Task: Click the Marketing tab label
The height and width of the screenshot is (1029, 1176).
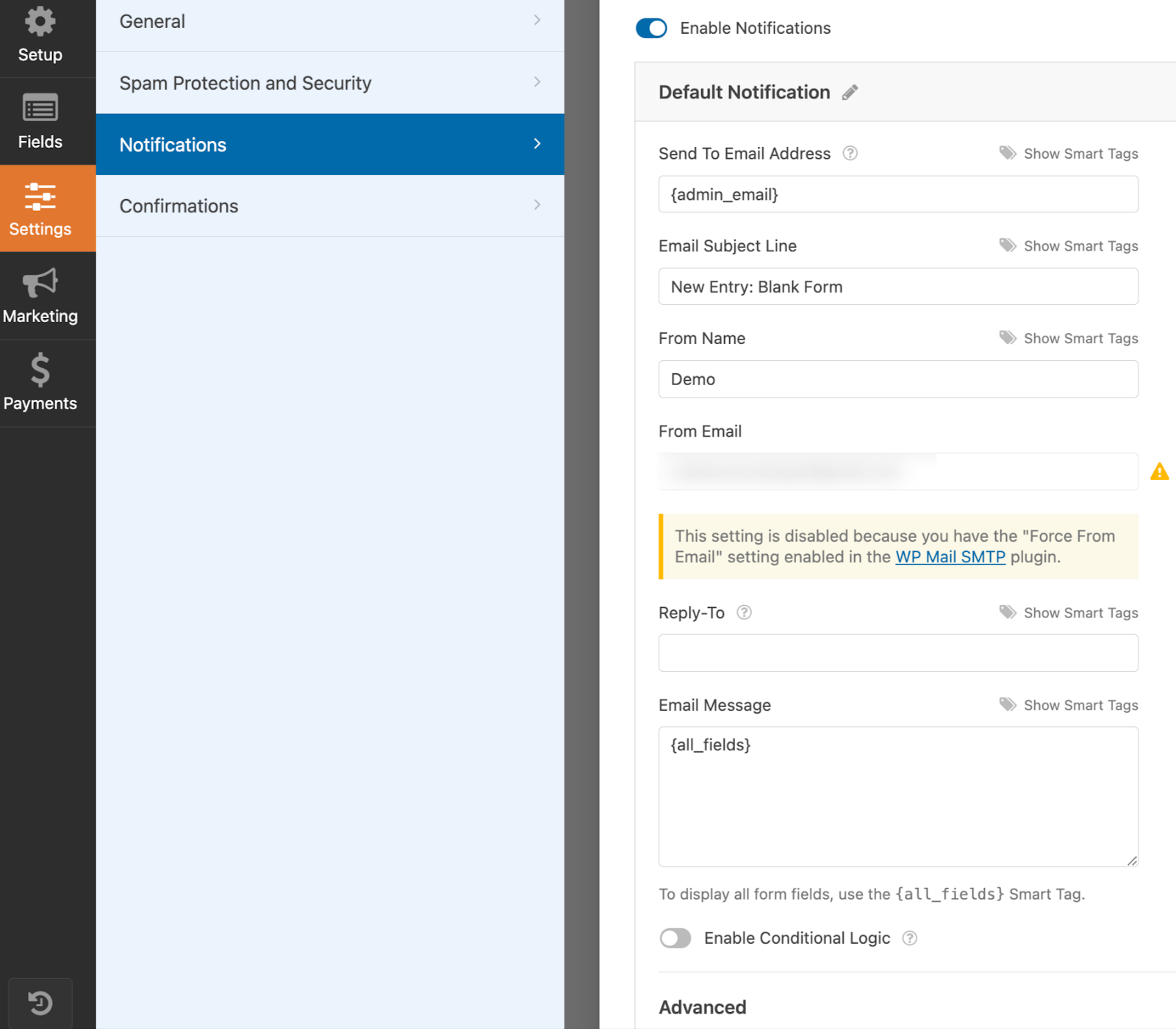Action: click(x=40, y=316)
